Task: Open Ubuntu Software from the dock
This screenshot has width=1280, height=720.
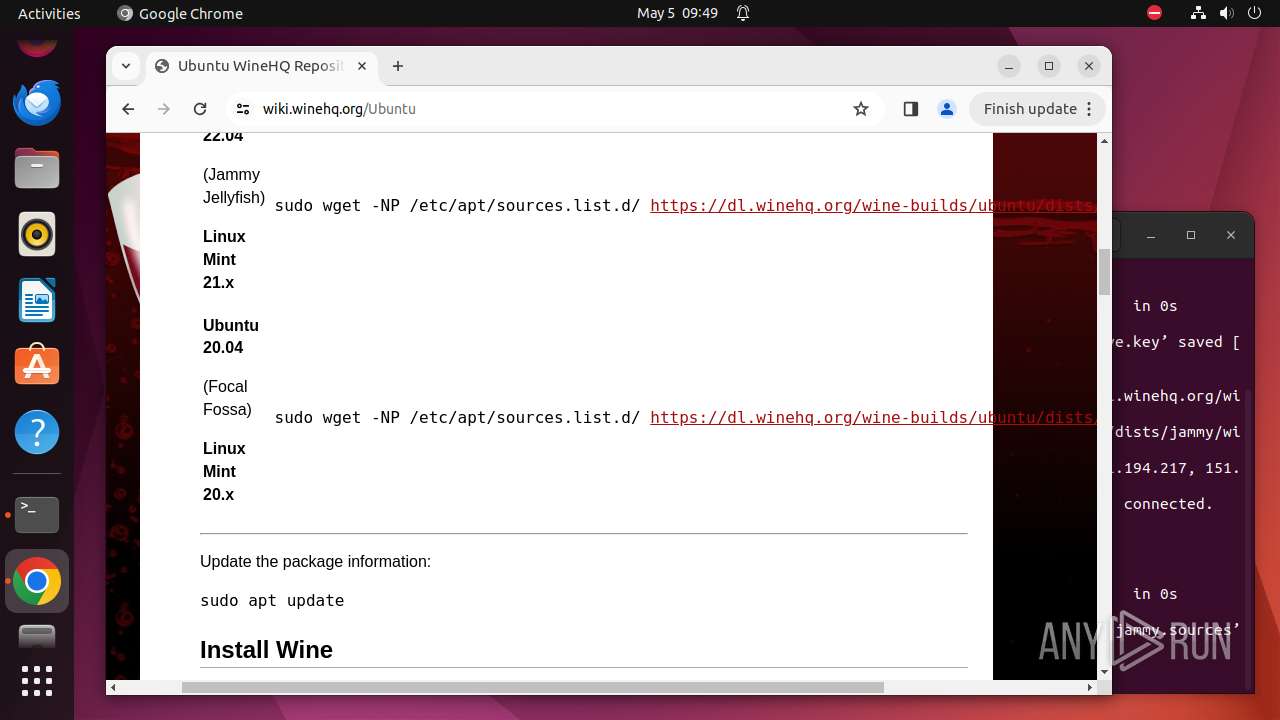Action: click(37, 366)
